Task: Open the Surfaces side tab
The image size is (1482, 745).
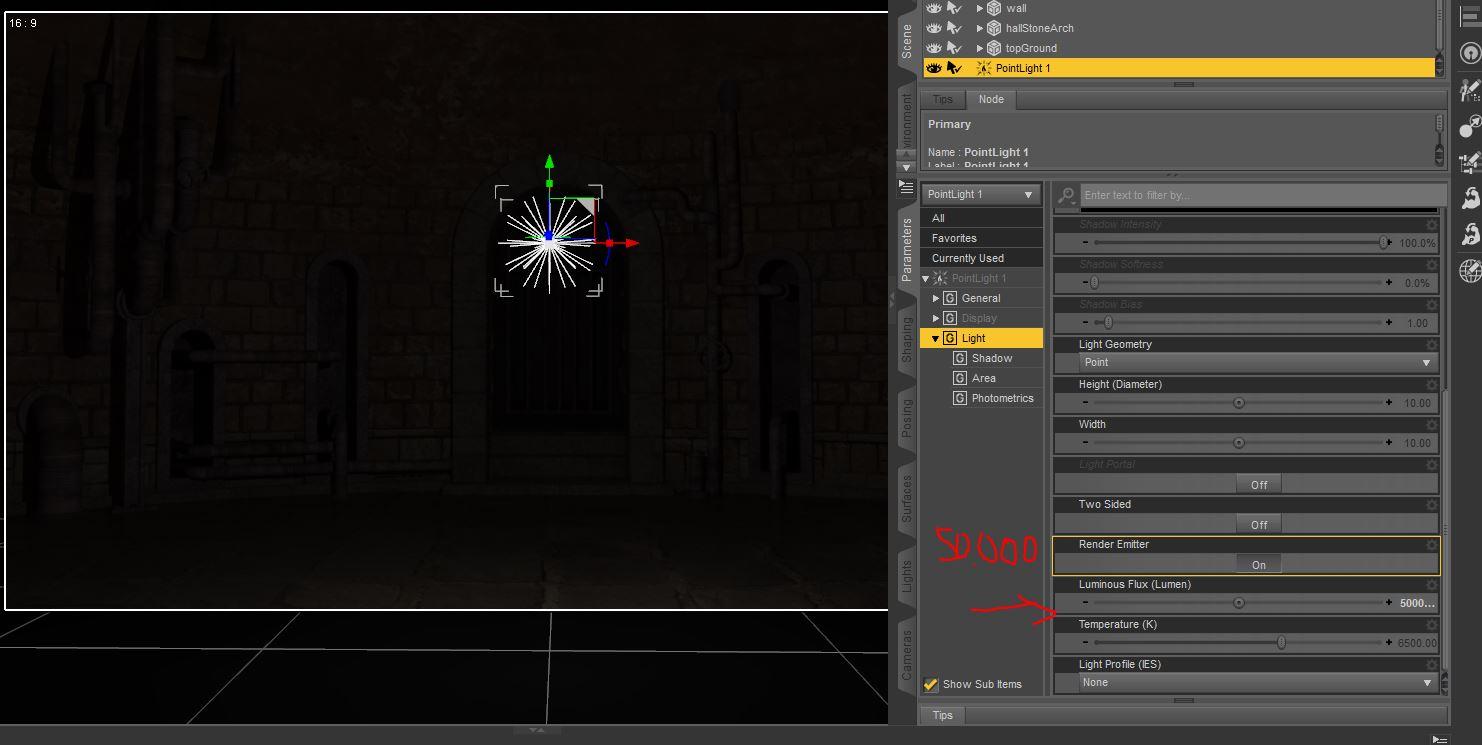Action: (x=907, y=497)
